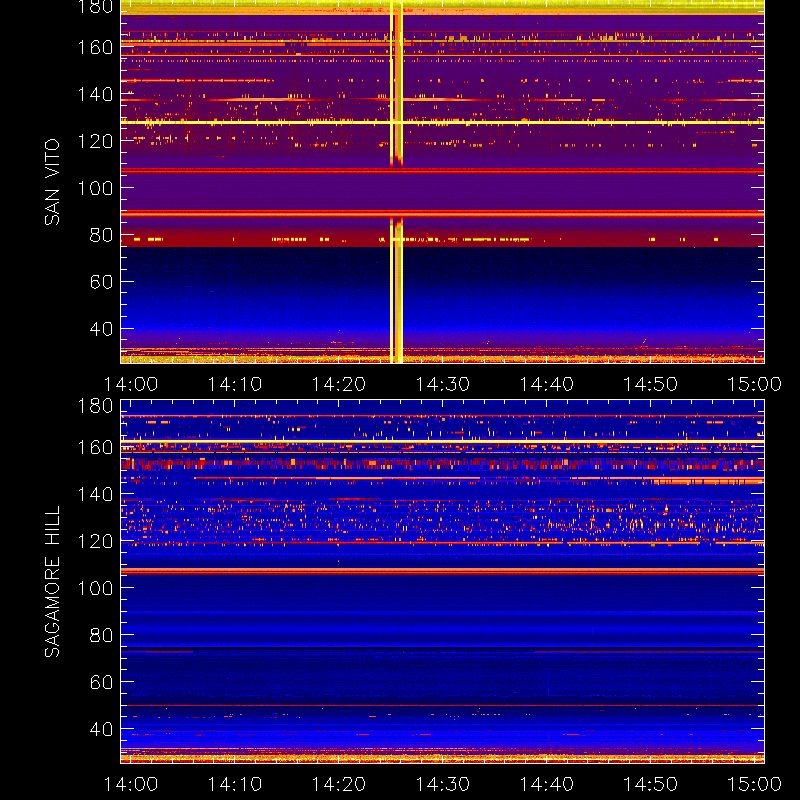Select the 180 tick label on Sagamore Hill axis
The width and height of the screenshot is (800, 800).
(95, 406)
